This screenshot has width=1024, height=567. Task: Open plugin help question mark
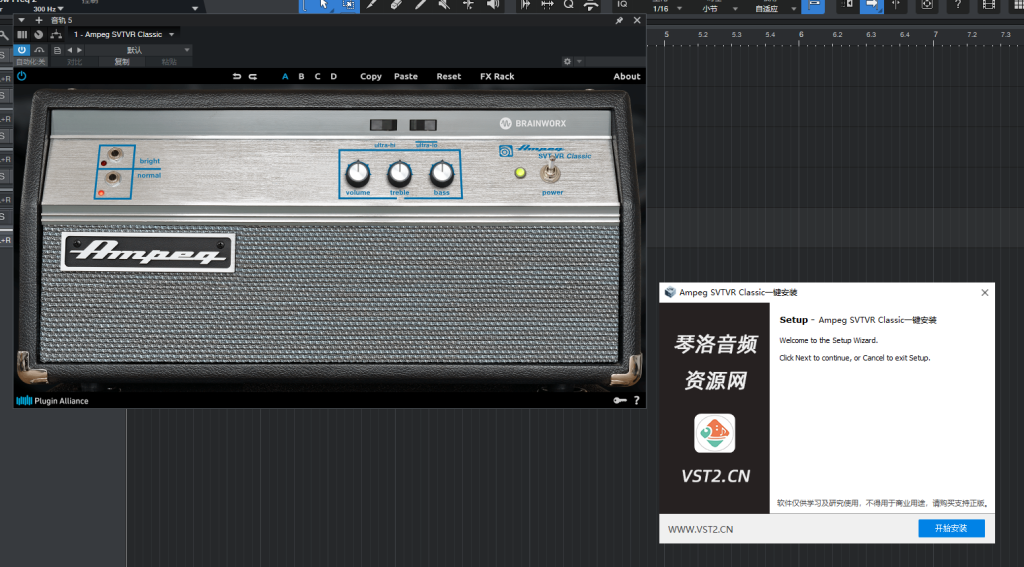point(637,400)
